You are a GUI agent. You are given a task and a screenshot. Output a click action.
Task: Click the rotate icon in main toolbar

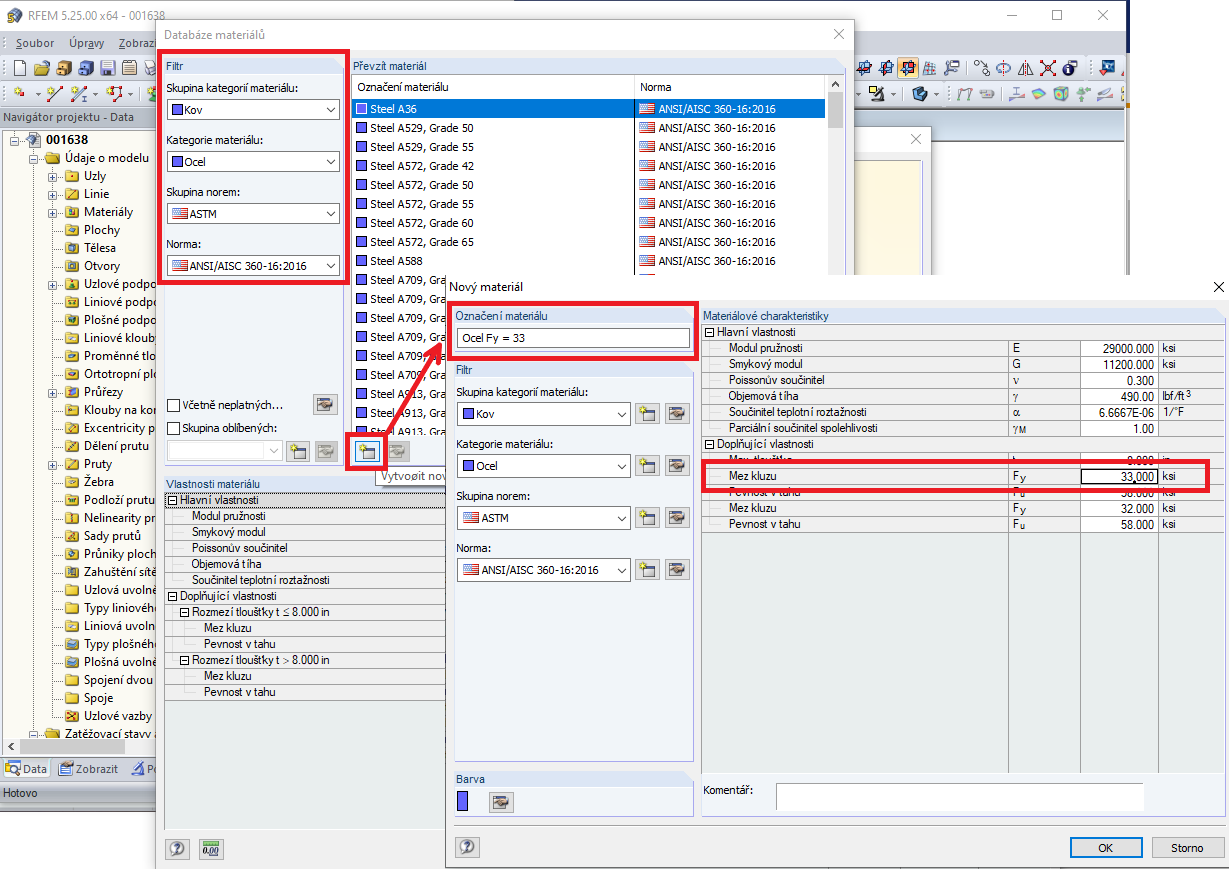[x=1004, y=69]
